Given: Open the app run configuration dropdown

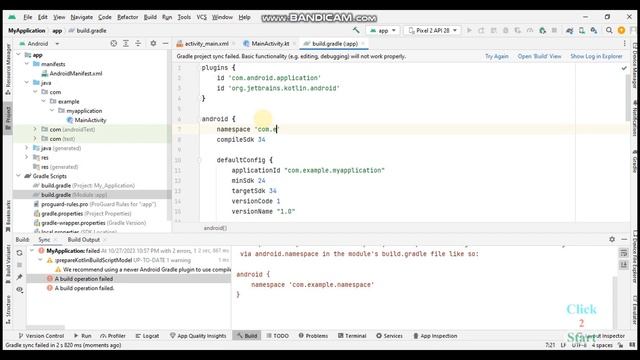Looking at the screenshot, I should (382, 30).
